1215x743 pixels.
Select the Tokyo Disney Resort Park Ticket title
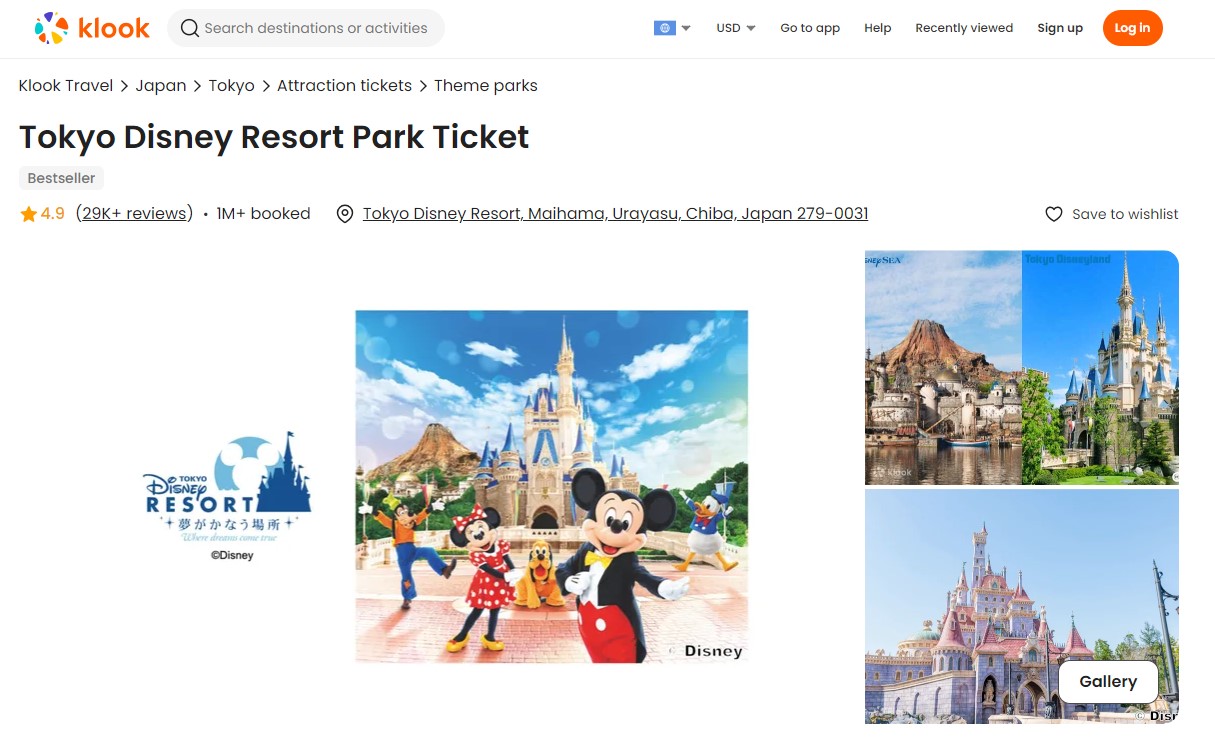[274, 137]
